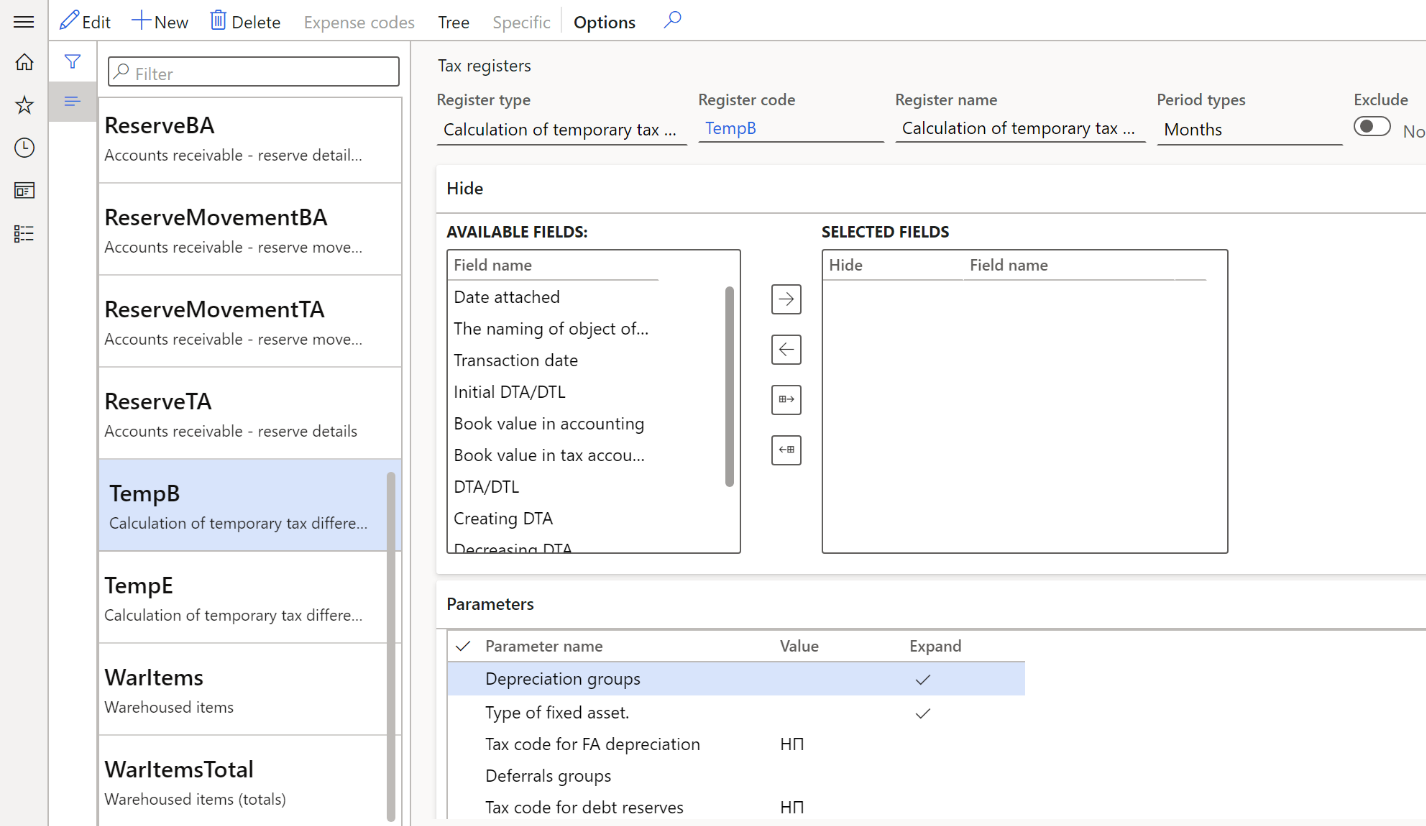Sort available fields by Field name header
The image size is (1426, 826).
[493, 265]
